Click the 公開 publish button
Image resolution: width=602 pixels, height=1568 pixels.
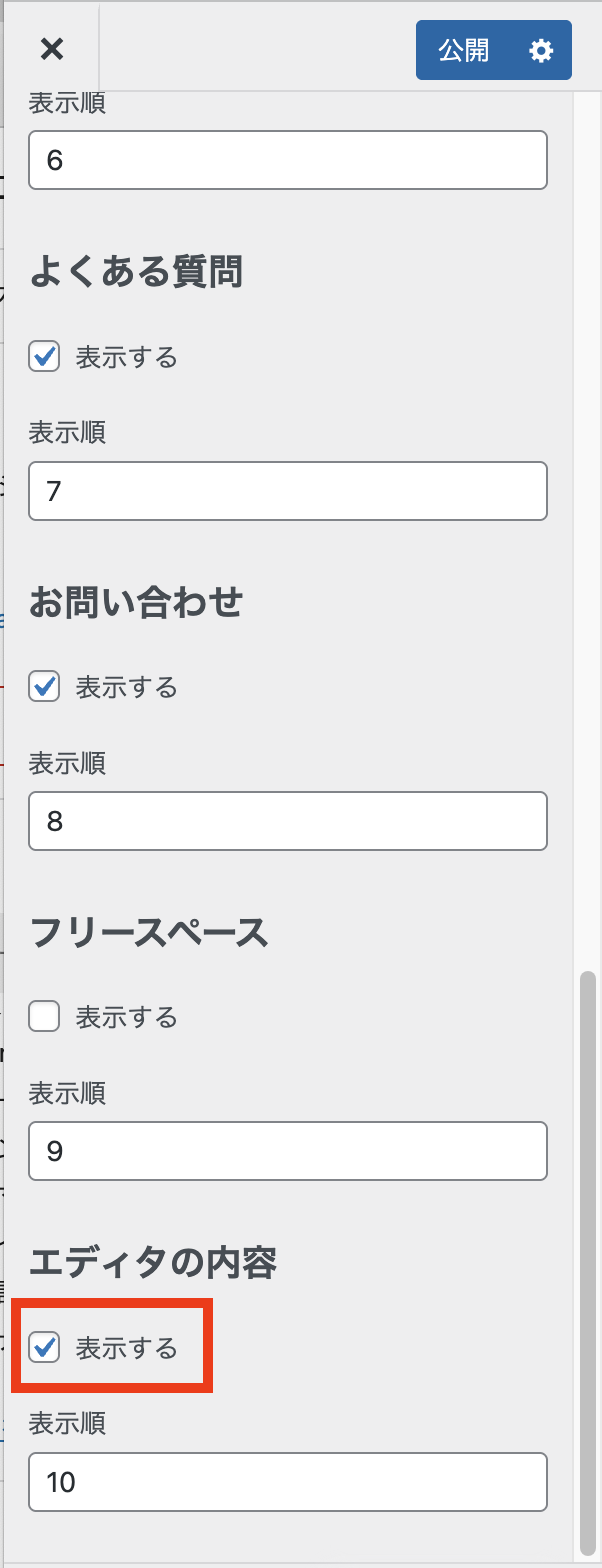(x=464, y=51)
